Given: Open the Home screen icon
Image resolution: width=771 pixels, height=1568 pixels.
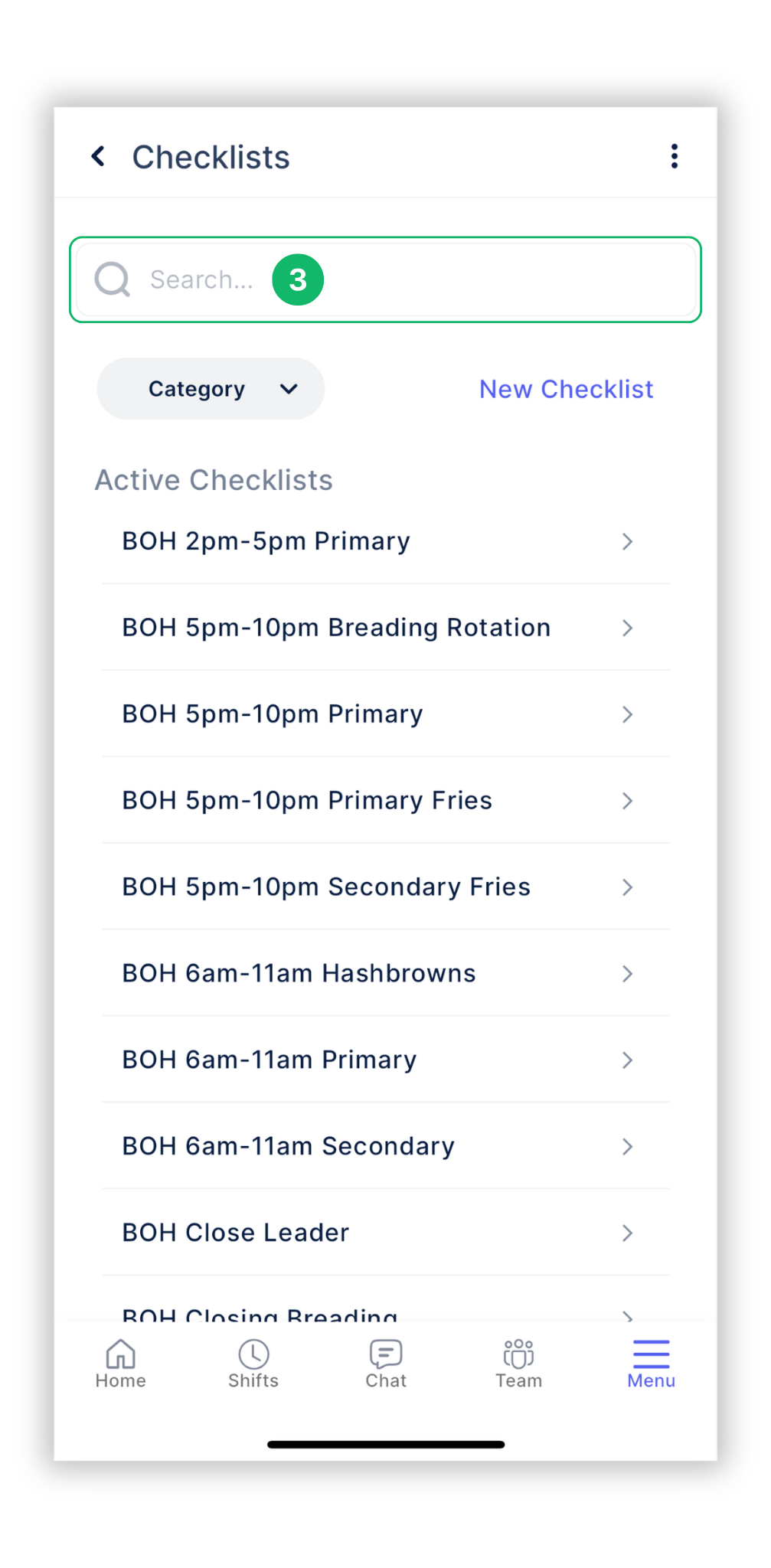Looking at the screenshot, I should tap(120, 1363).
